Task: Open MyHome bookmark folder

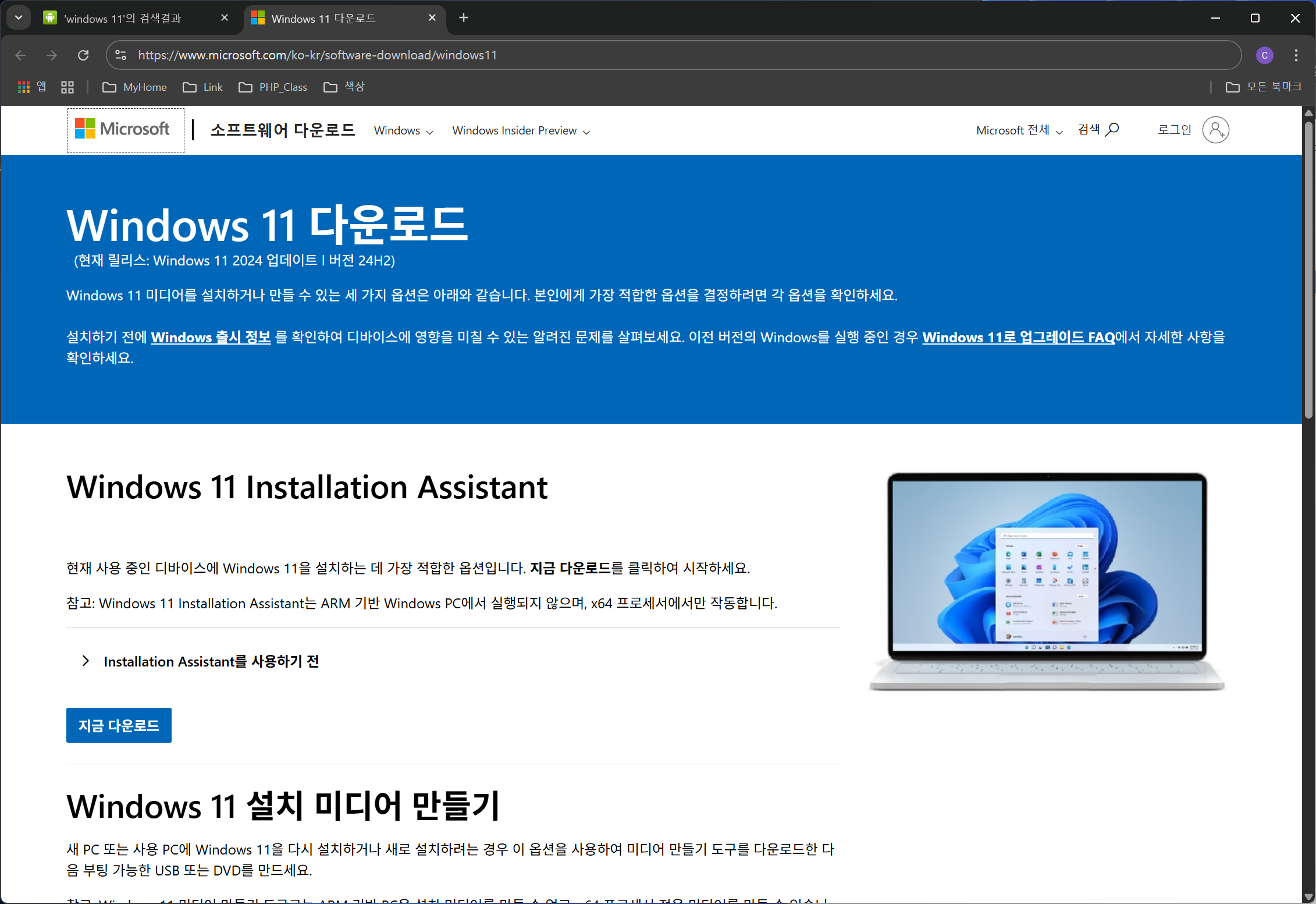Action: coord(134,87)
